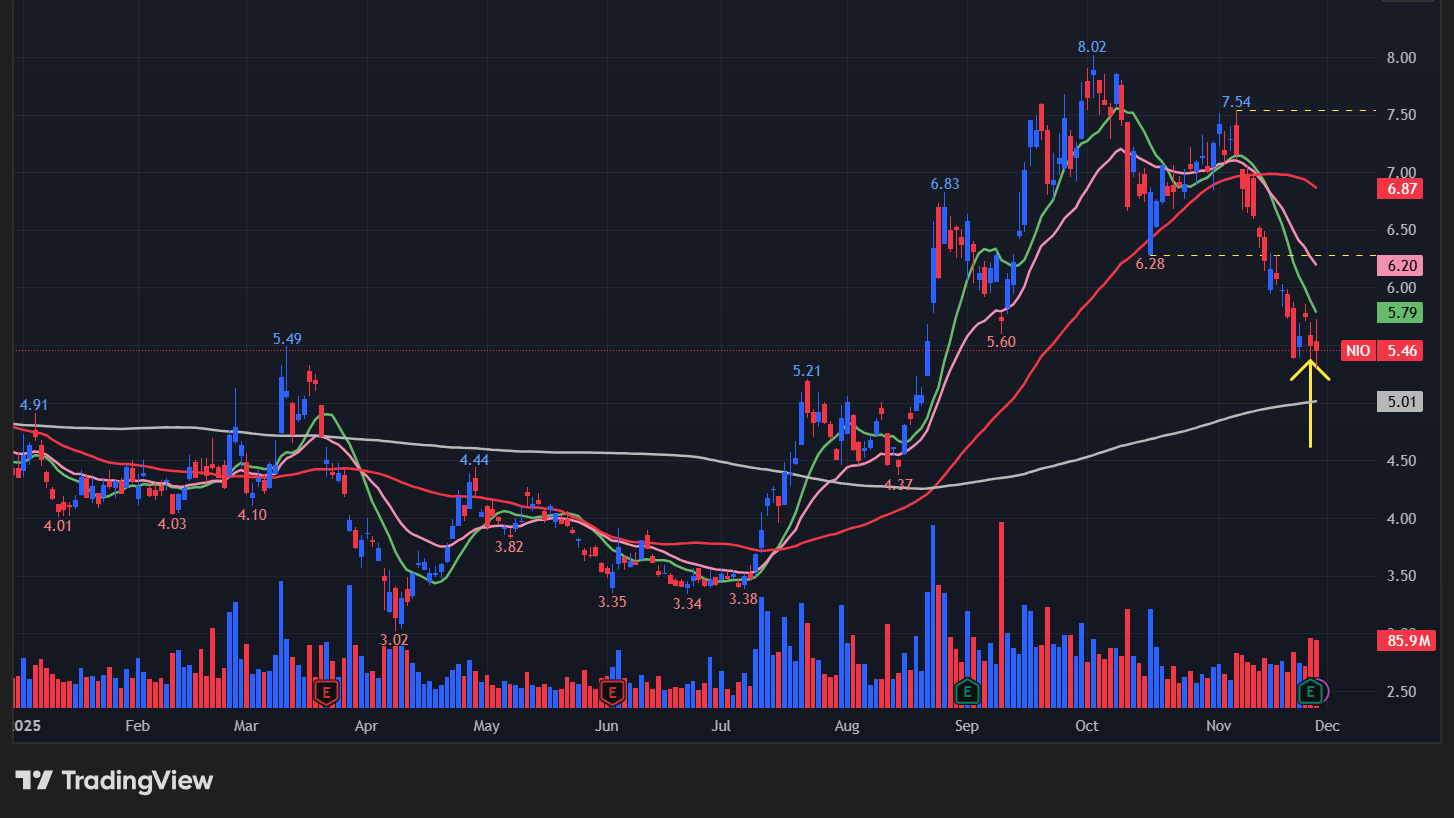Select the green earnings icon at September
1454x818 pixels.
(x=967, y=691)
